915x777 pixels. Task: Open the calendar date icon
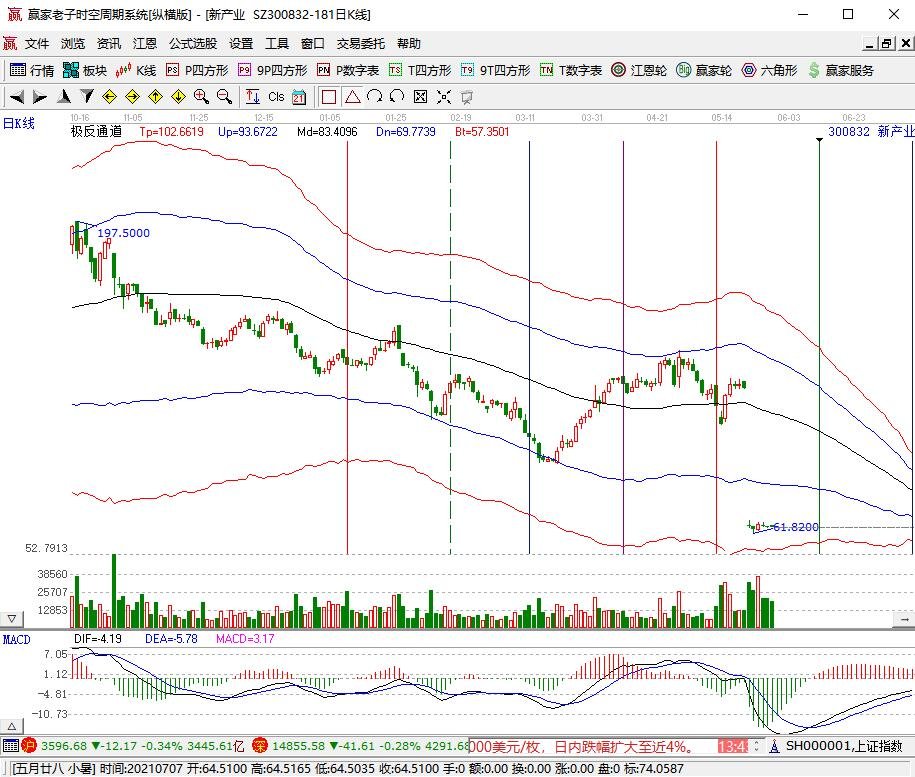click(299, 97)
